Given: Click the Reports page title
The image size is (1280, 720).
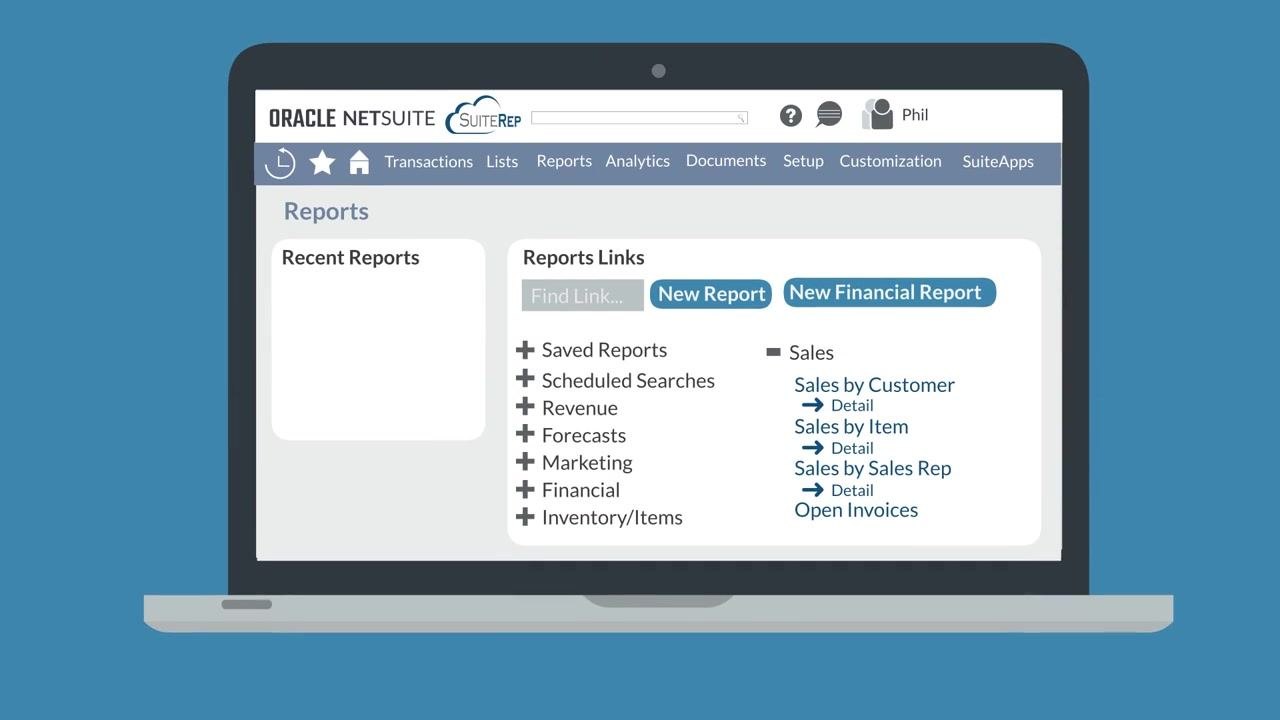Looking at the screenshot, I should 326,212.
